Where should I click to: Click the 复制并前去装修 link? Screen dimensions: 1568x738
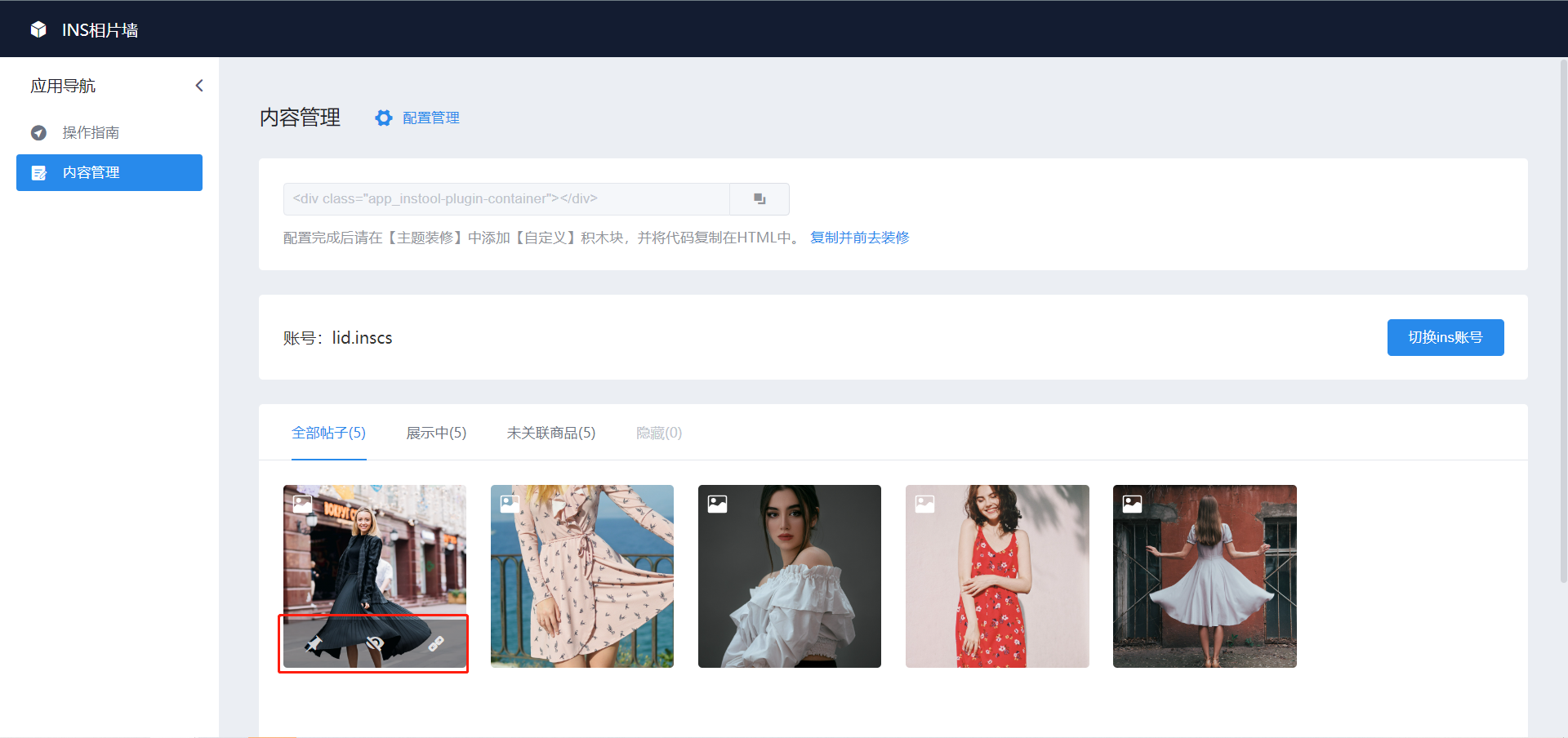click(860, 238)
